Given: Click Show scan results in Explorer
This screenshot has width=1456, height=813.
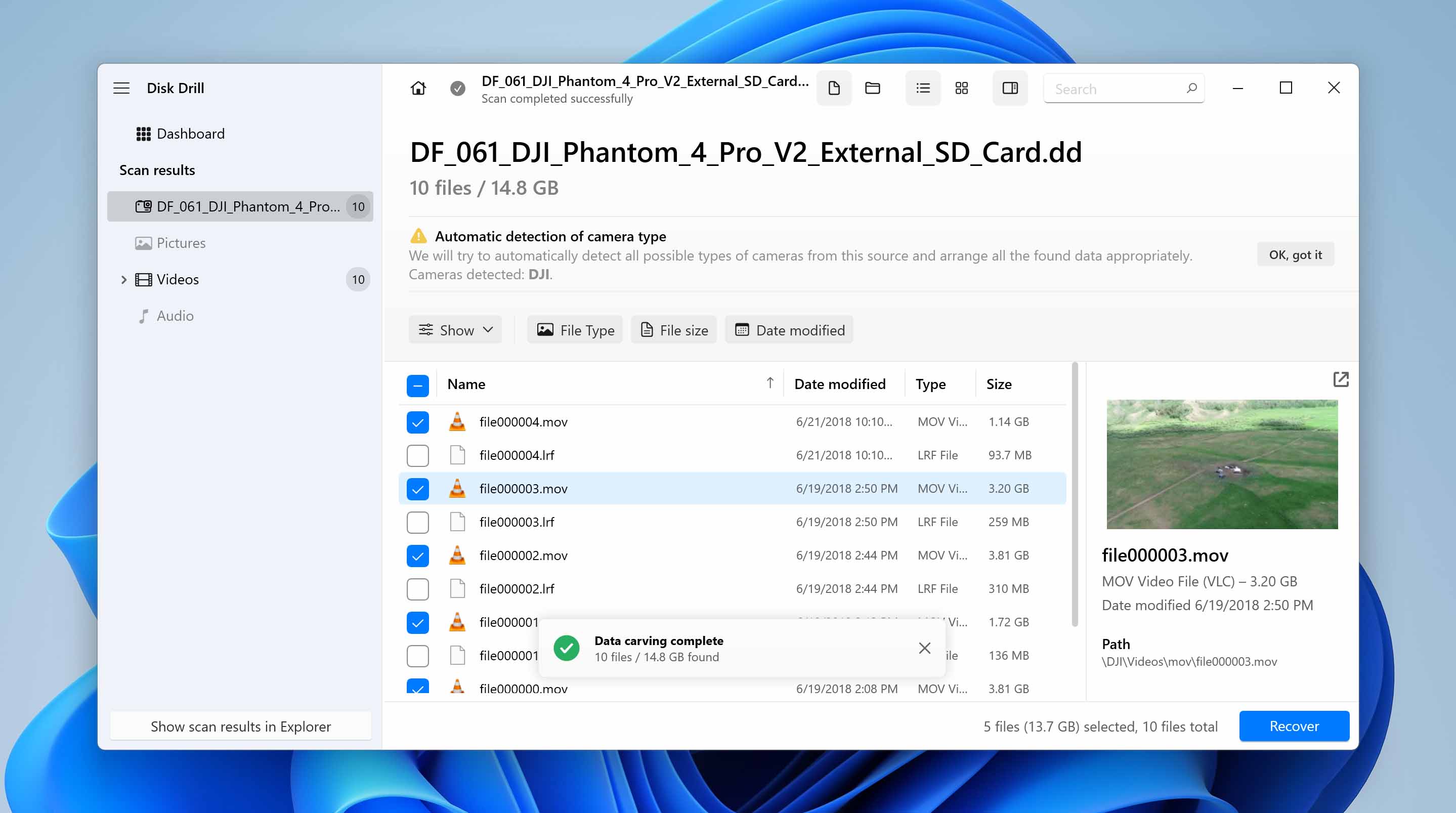Looking at the screenshot, I should (241, 726).
